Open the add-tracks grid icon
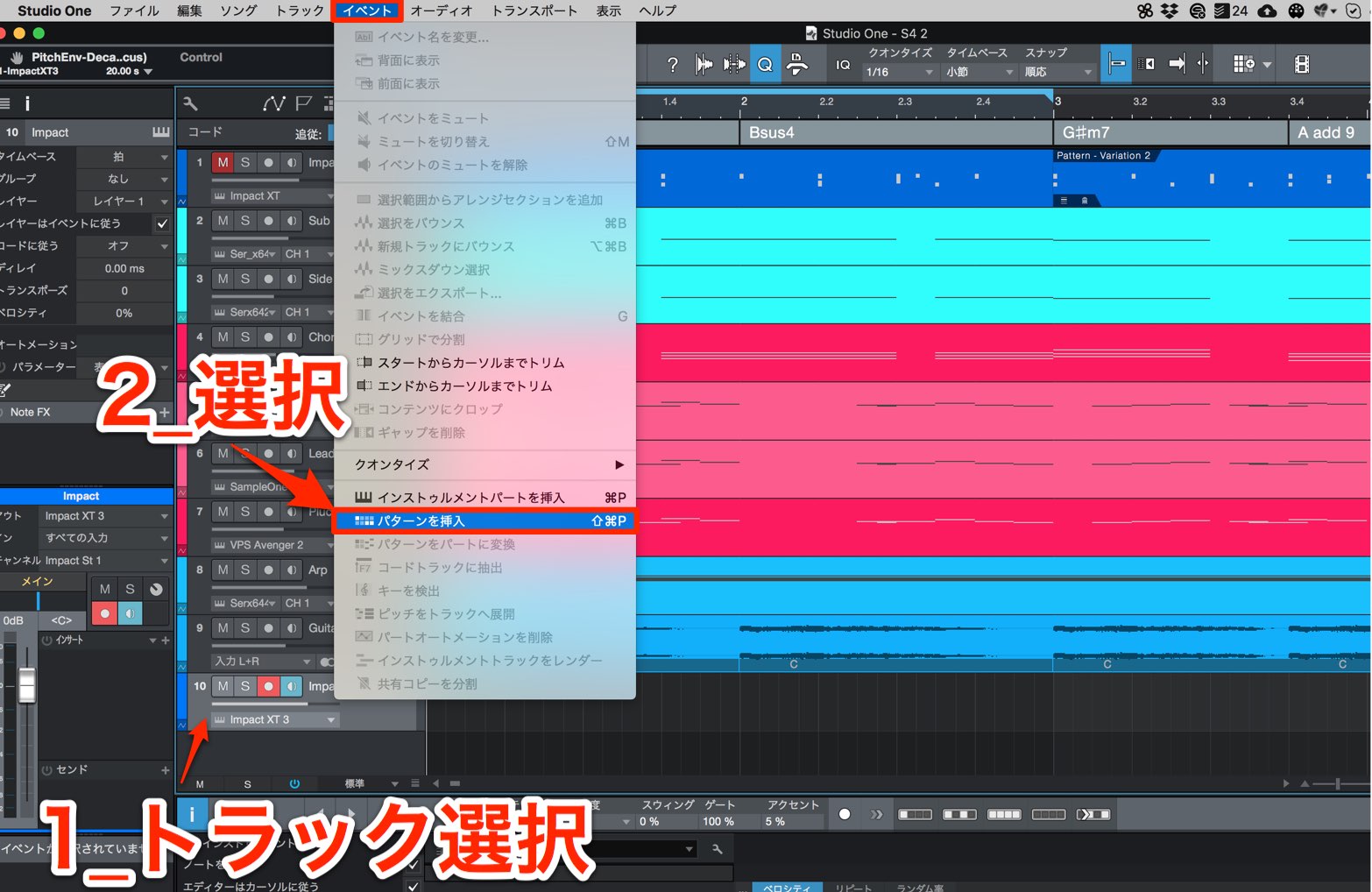This screenshot has width=1372, height=892. coord(1244,64)
